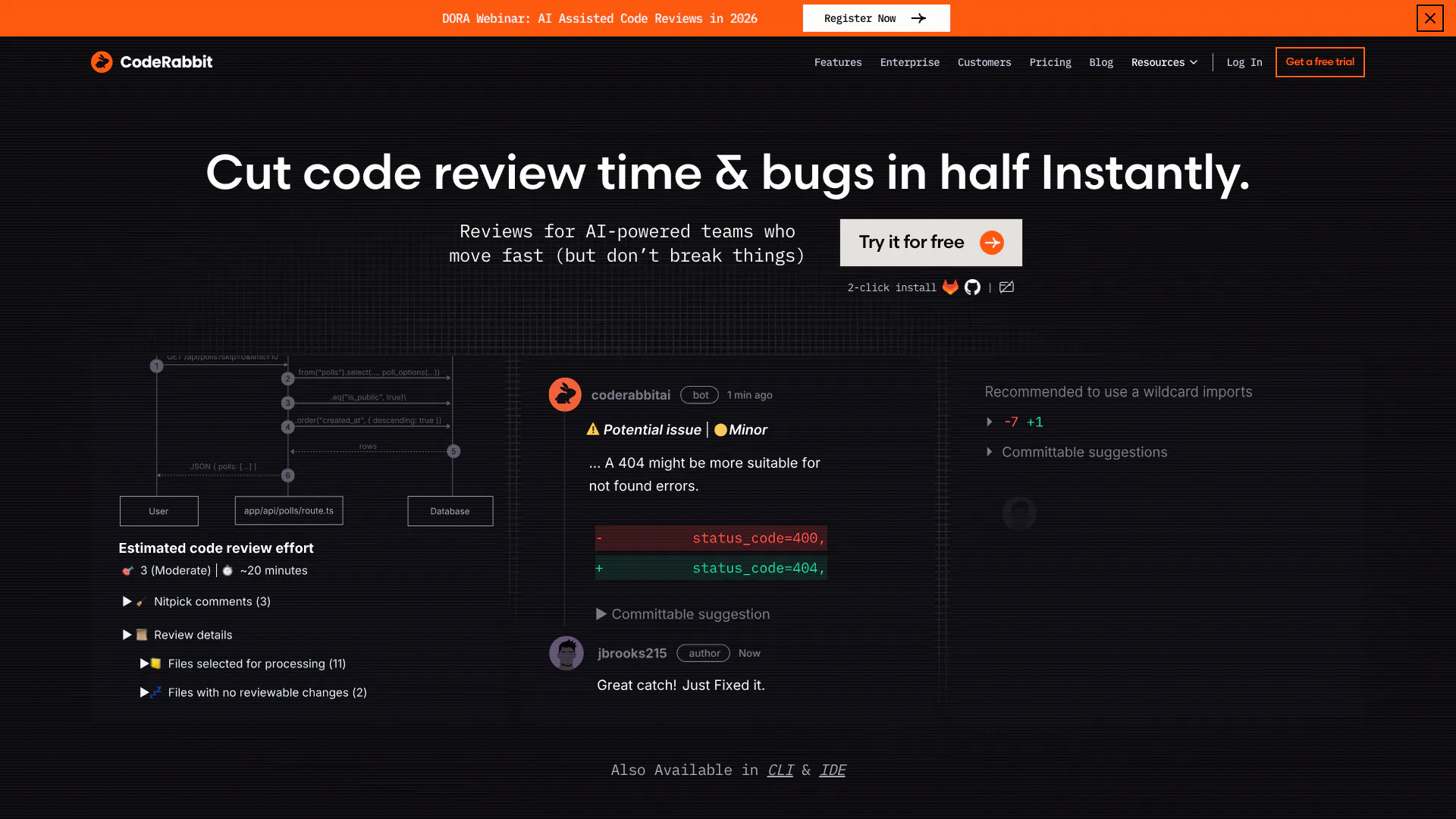
Task: Click the jbrooks215 author avatar
Action: pos(566,653)
